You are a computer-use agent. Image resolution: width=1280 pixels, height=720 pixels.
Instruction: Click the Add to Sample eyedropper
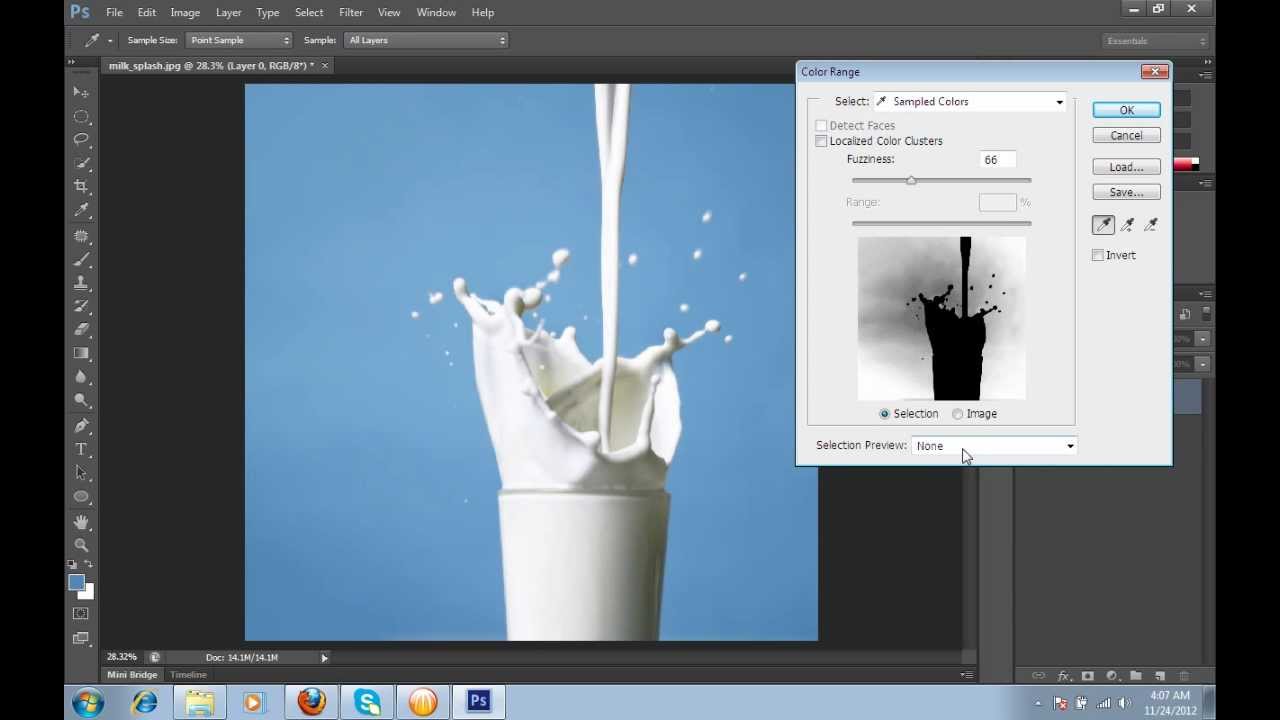[1126, 224]
